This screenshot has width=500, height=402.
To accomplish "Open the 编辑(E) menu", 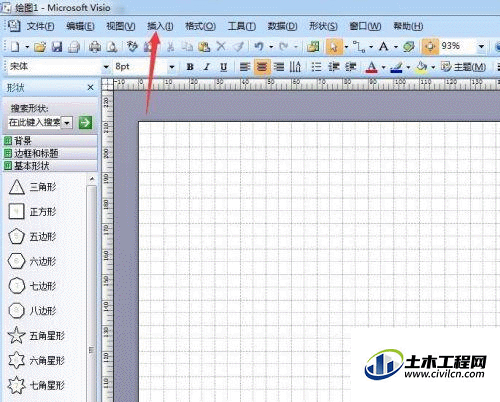I will click(80, 26).
